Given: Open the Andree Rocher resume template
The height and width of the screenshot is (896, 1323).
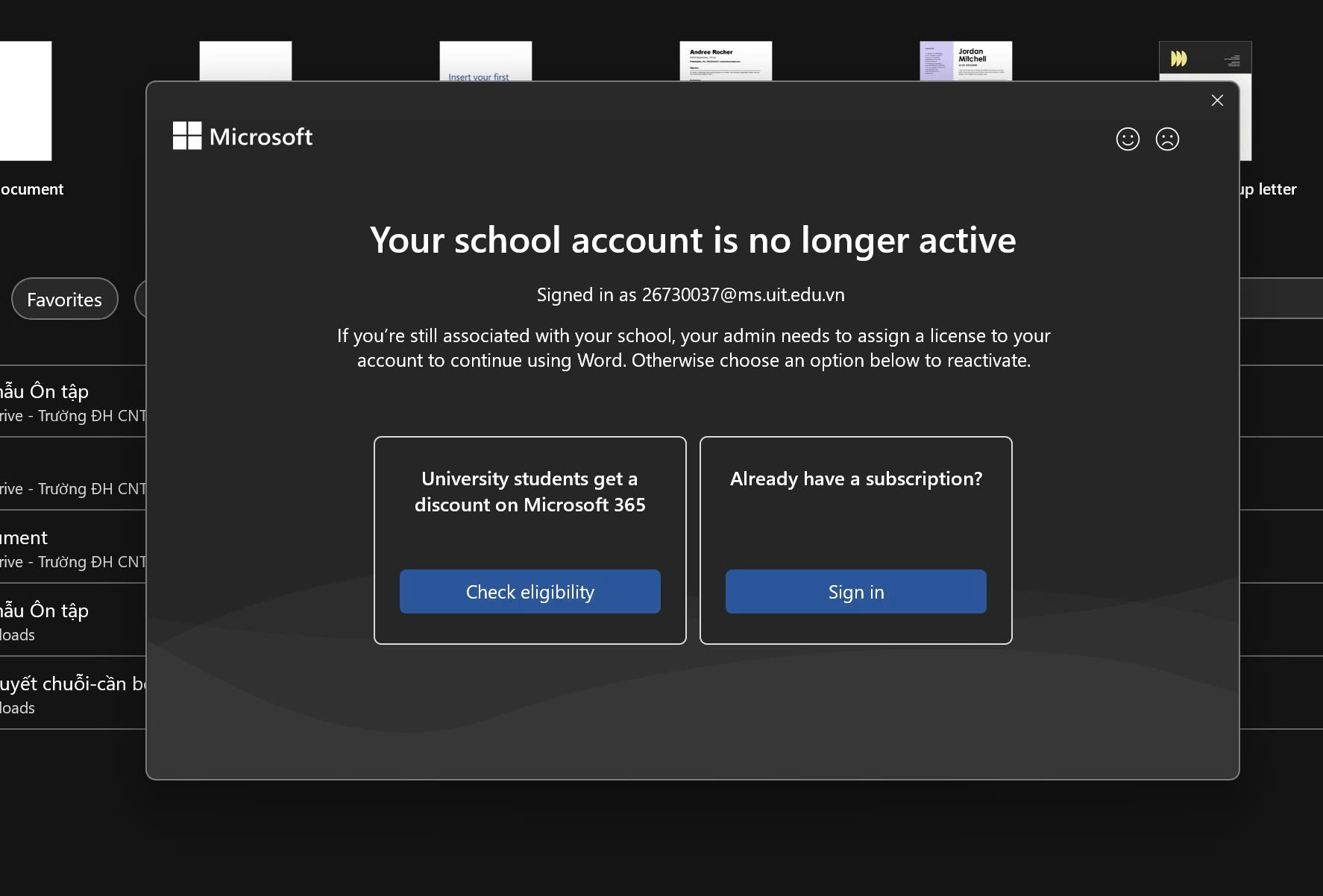Looking at the screenshot, I should pos(726,60).
